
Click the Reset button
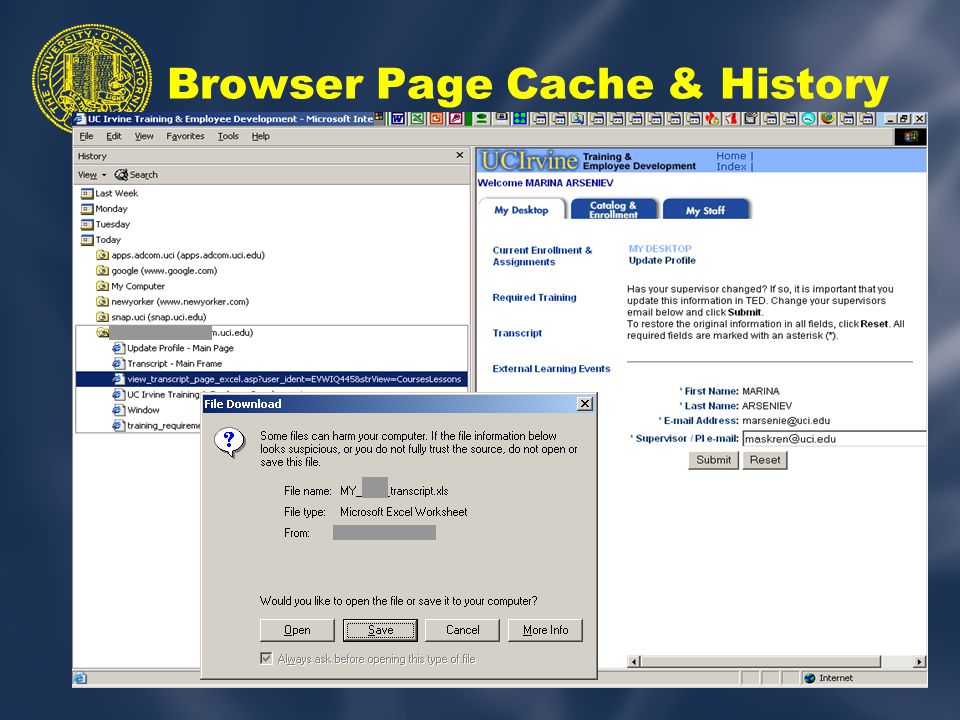click(x=765, y=460)
